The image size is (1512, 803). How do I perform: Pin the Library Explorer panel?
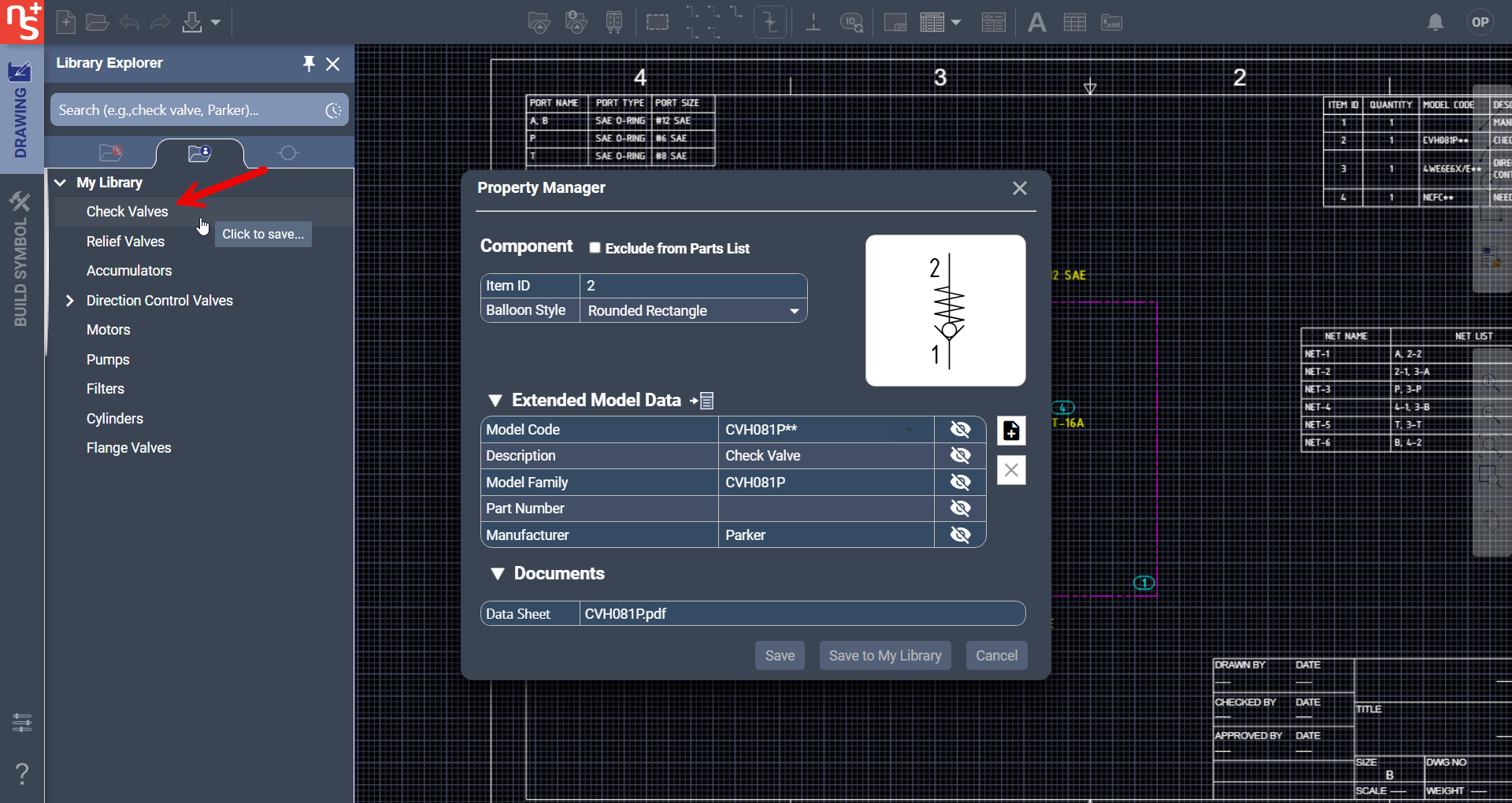coord(309,63)
